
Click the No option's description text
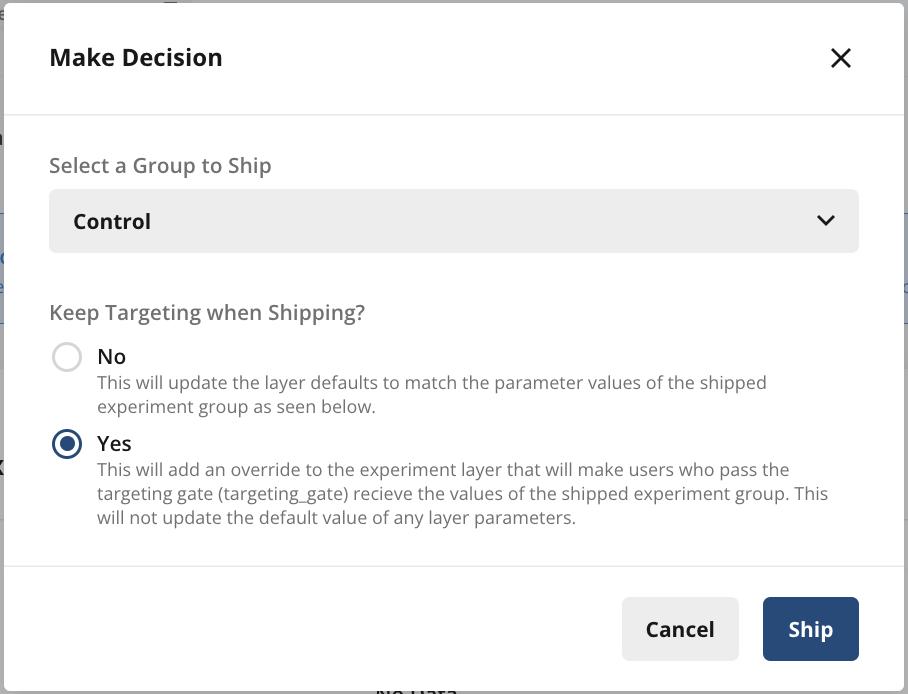click(430, 396)
